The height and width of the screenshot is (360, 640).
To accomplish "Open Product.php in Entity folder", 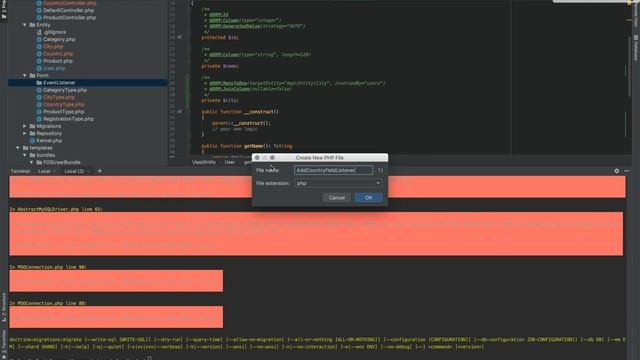I will pyautogui.click(x=58, y=61).
